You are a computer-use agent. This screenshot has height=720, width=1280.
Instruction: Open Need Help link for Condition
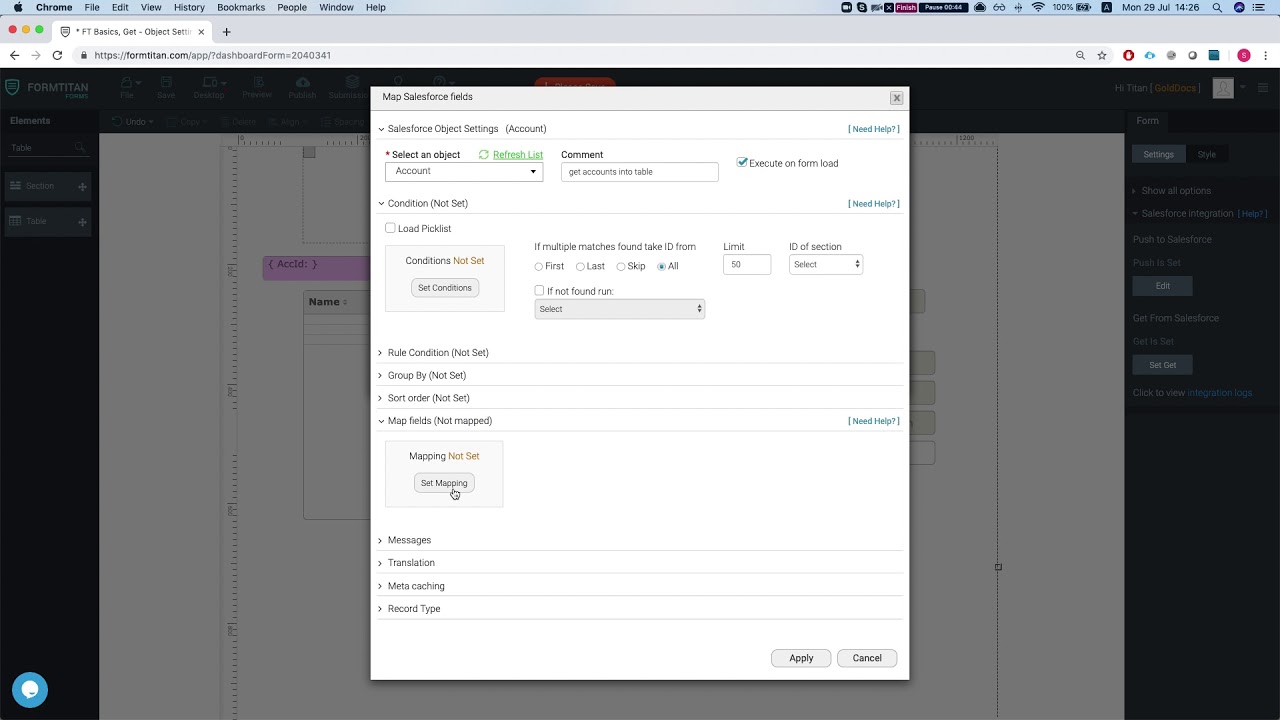(873, 204)
